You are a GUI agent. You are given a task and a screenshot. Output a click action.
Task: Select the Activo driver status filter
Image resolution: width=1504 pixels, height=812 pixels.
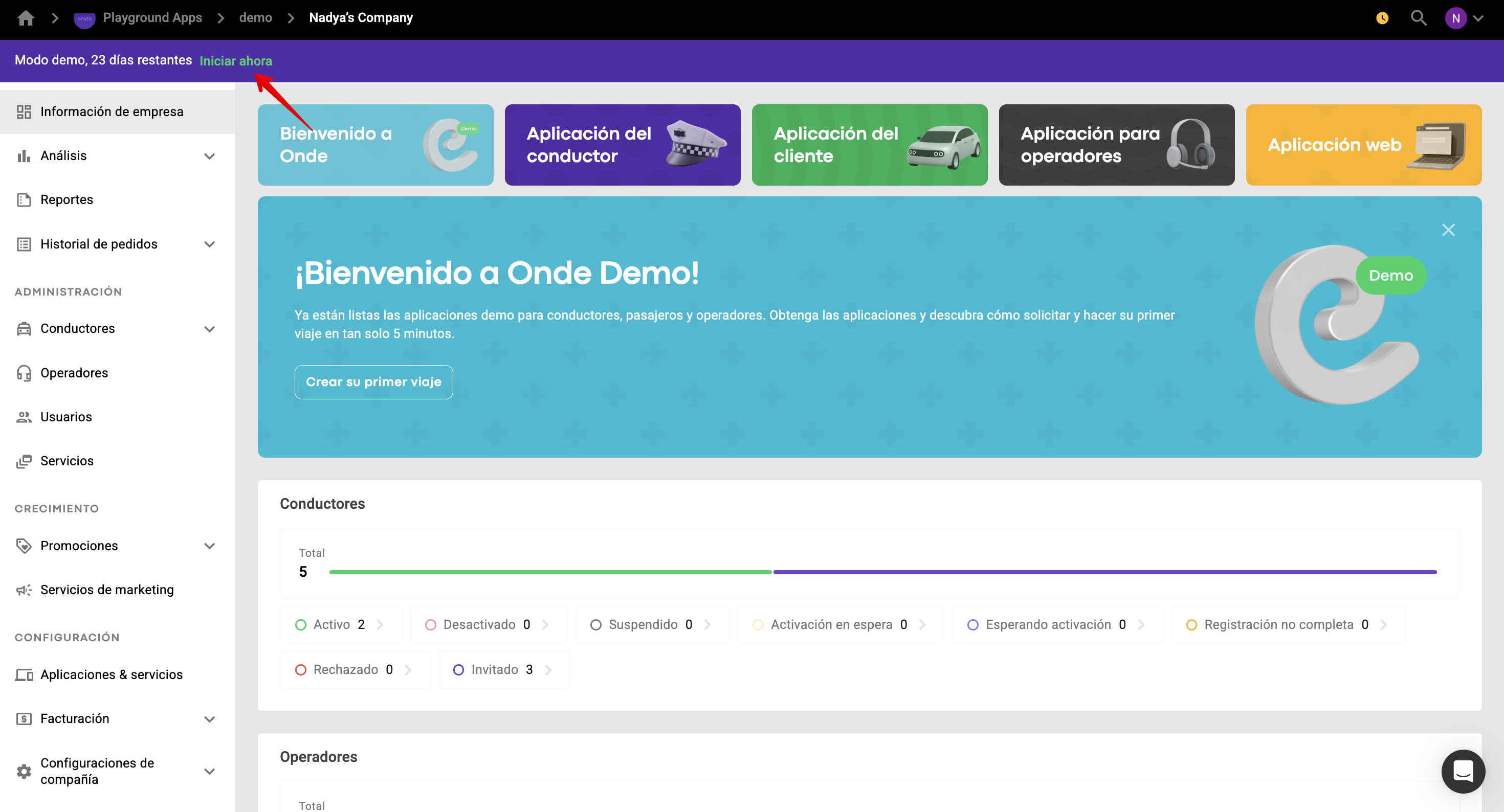pos(340,625)
